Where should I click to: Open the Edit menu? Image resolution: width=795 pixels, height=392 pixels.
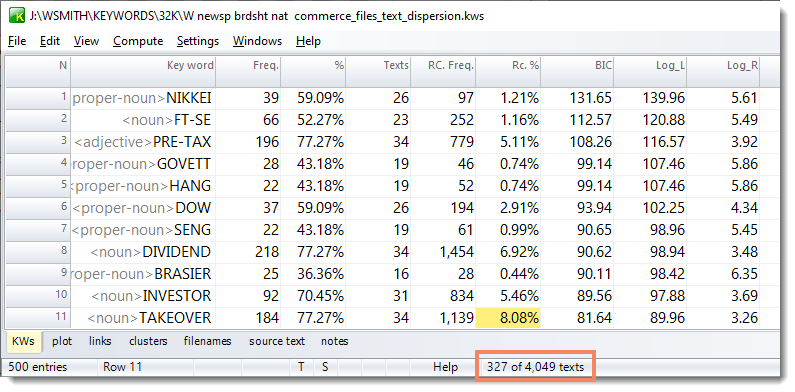(x=50, y=41)
